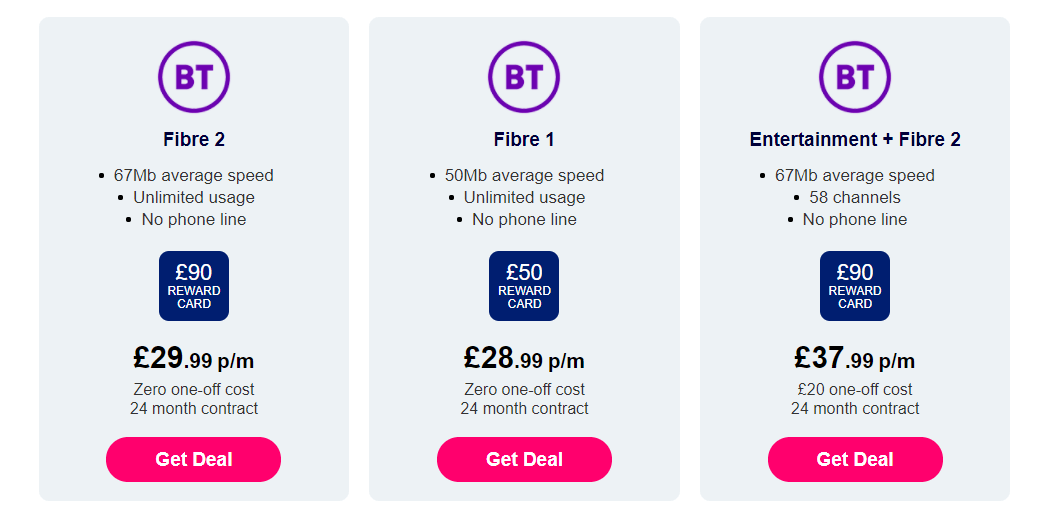Click the 58 channels bullet point
The width and height of the screenshot is (1057, 531).
[855, 197]
